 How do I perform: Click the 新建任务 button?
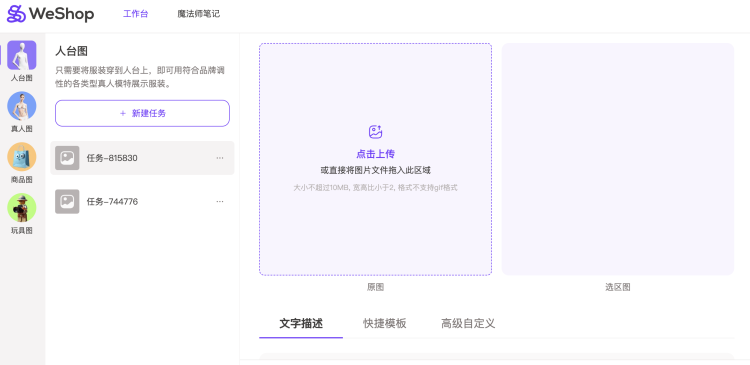[x=143, y=113]
